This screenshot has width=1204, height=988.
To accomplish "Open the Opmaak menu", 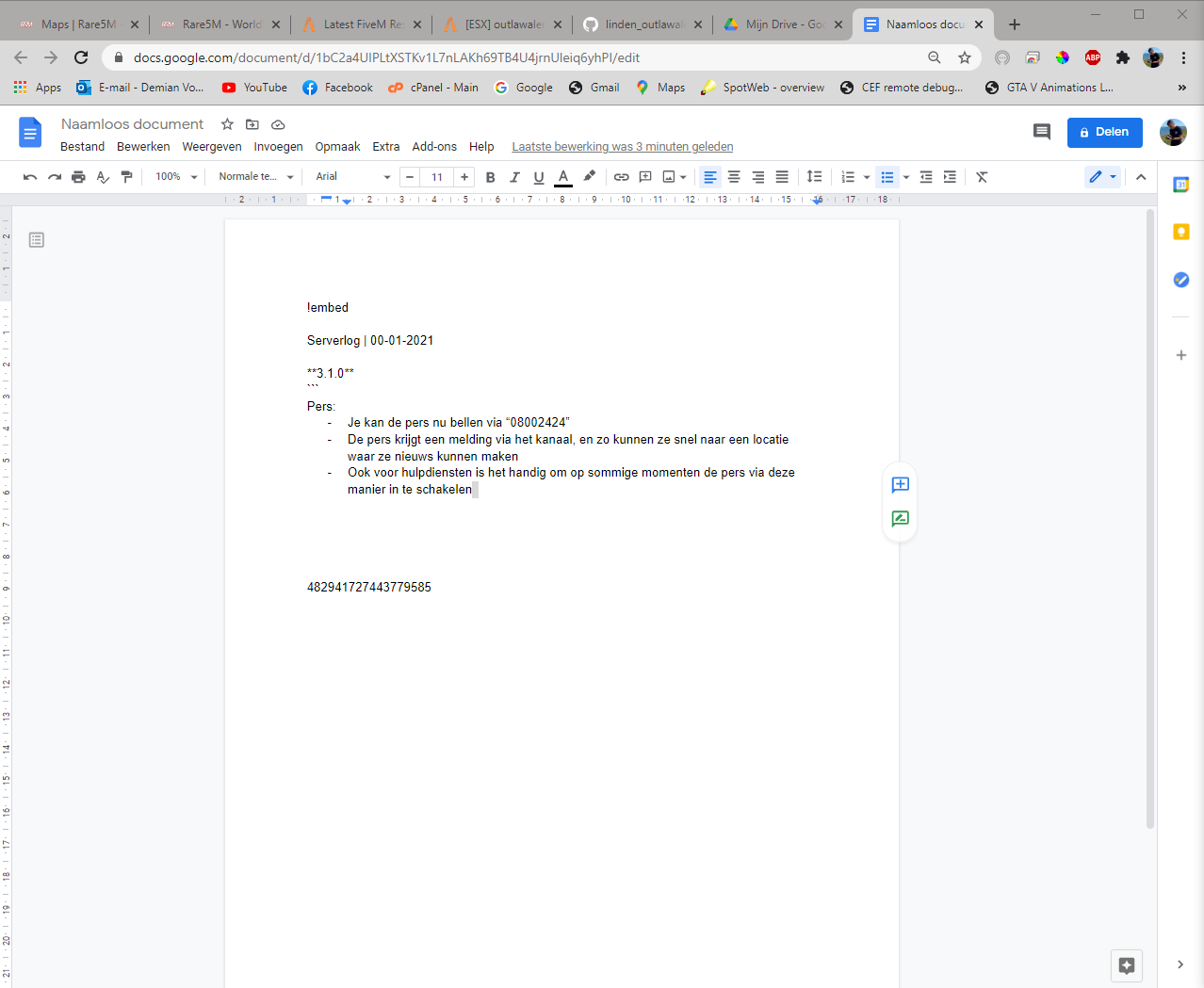I will click(337, 147).
